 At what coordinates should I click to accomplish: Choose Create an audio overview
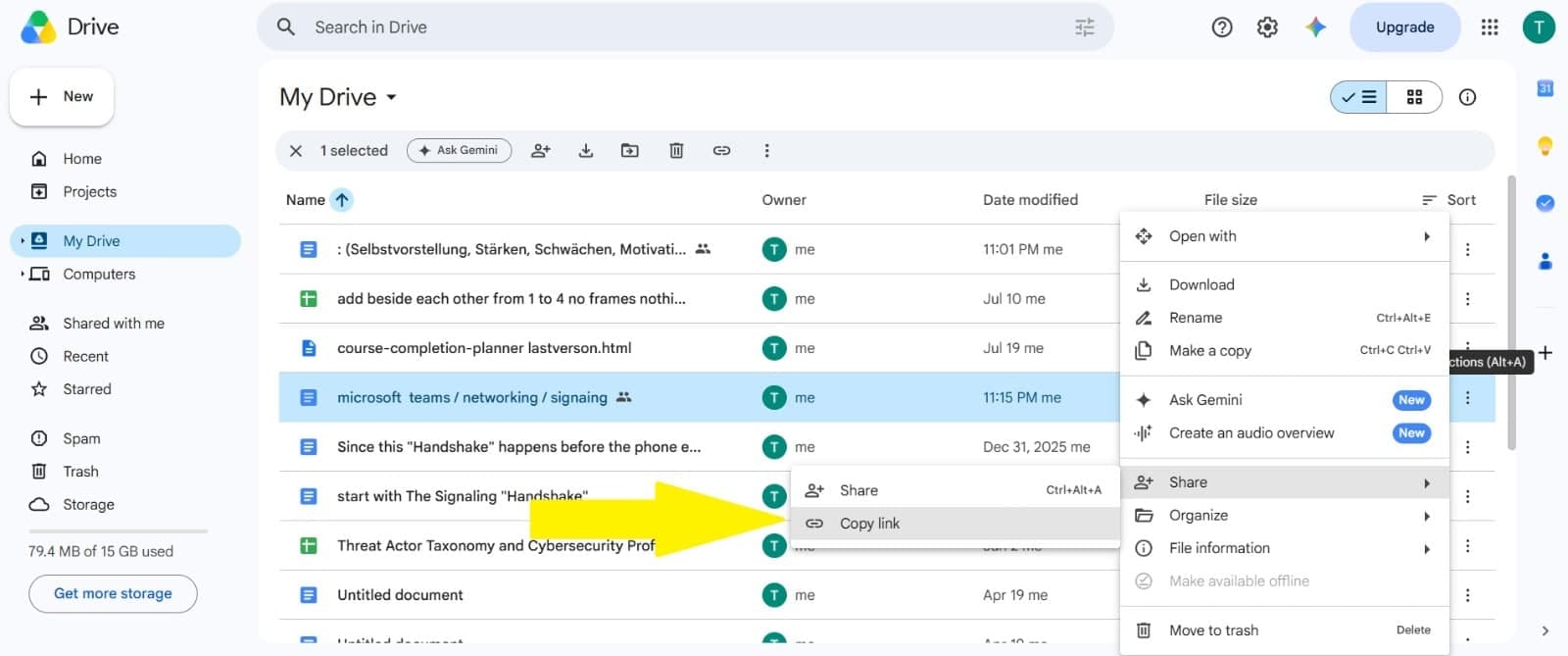click(x=1284, y=433)
